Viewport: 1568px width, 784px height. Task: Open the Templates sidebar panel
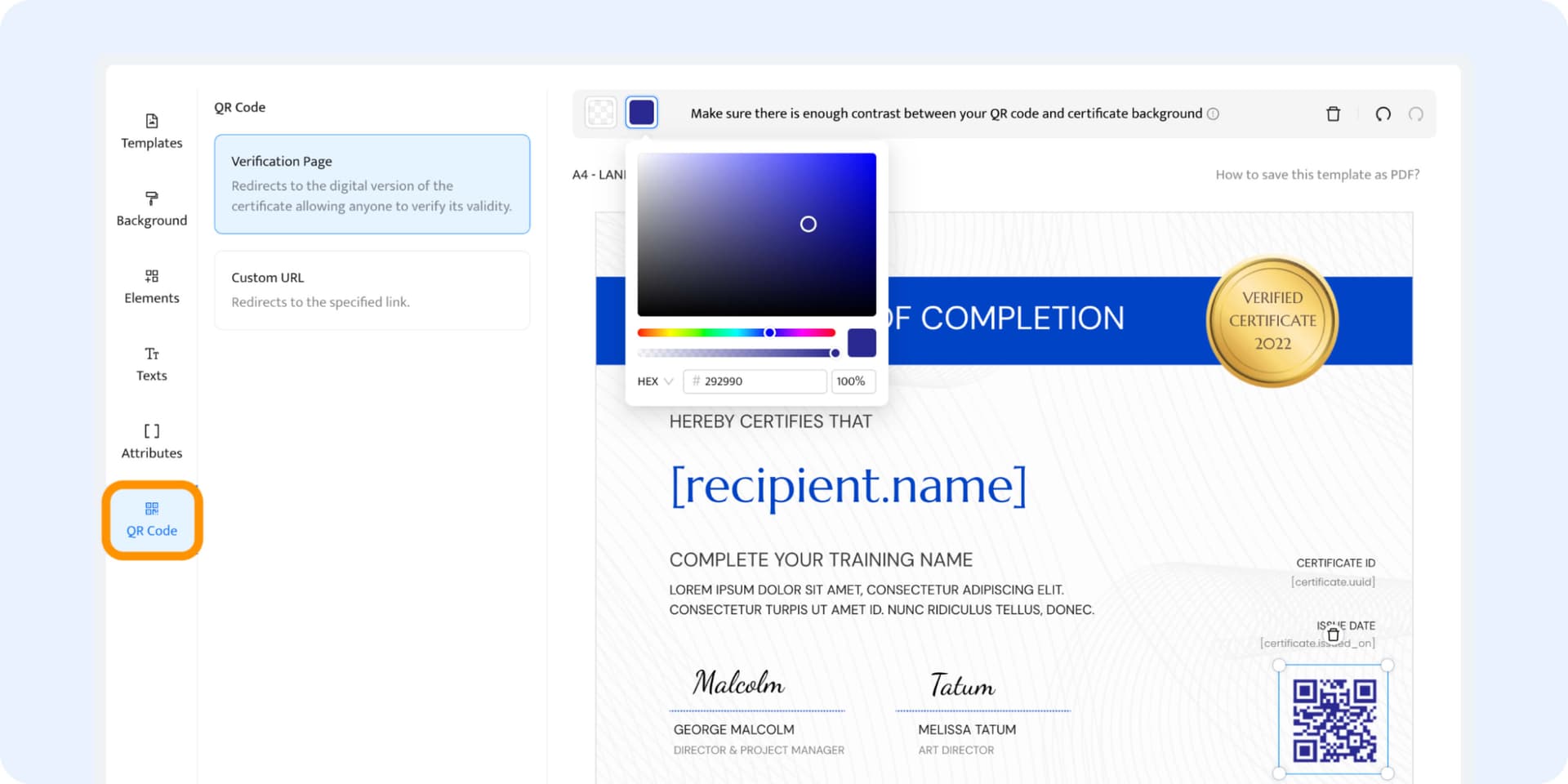[x=152, y=131]
